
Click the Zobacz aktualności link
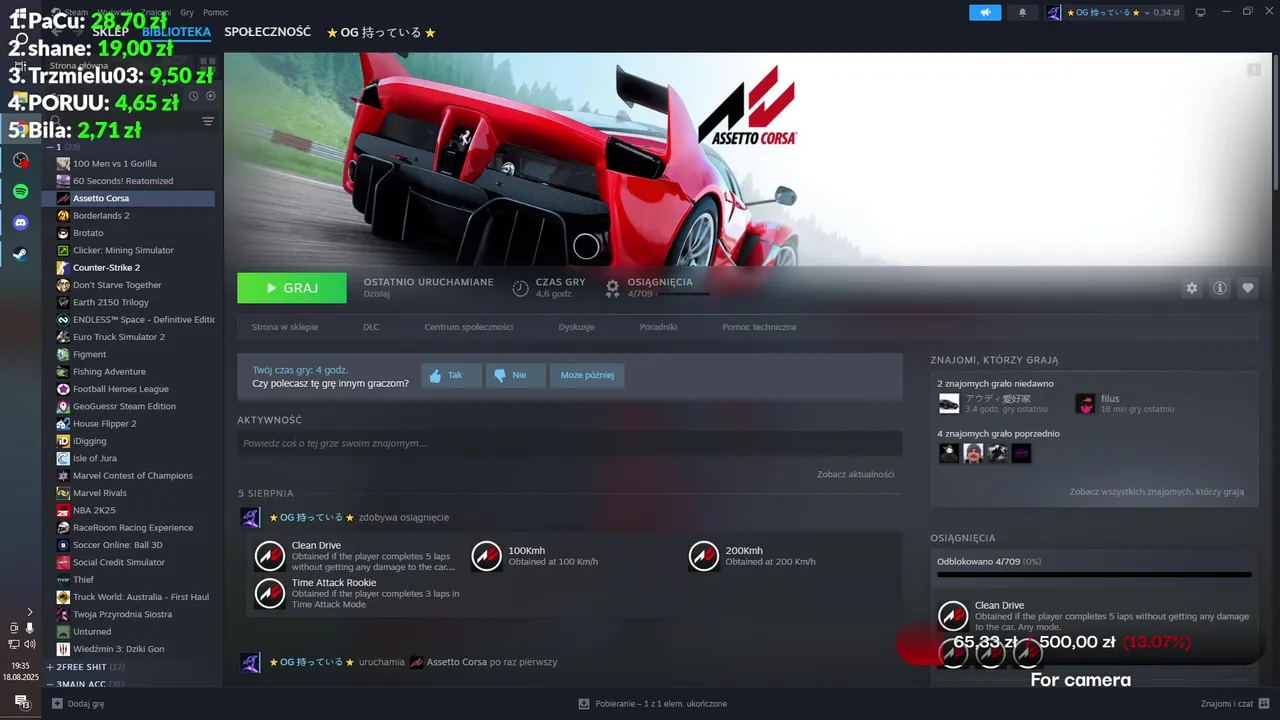point(855,474)
